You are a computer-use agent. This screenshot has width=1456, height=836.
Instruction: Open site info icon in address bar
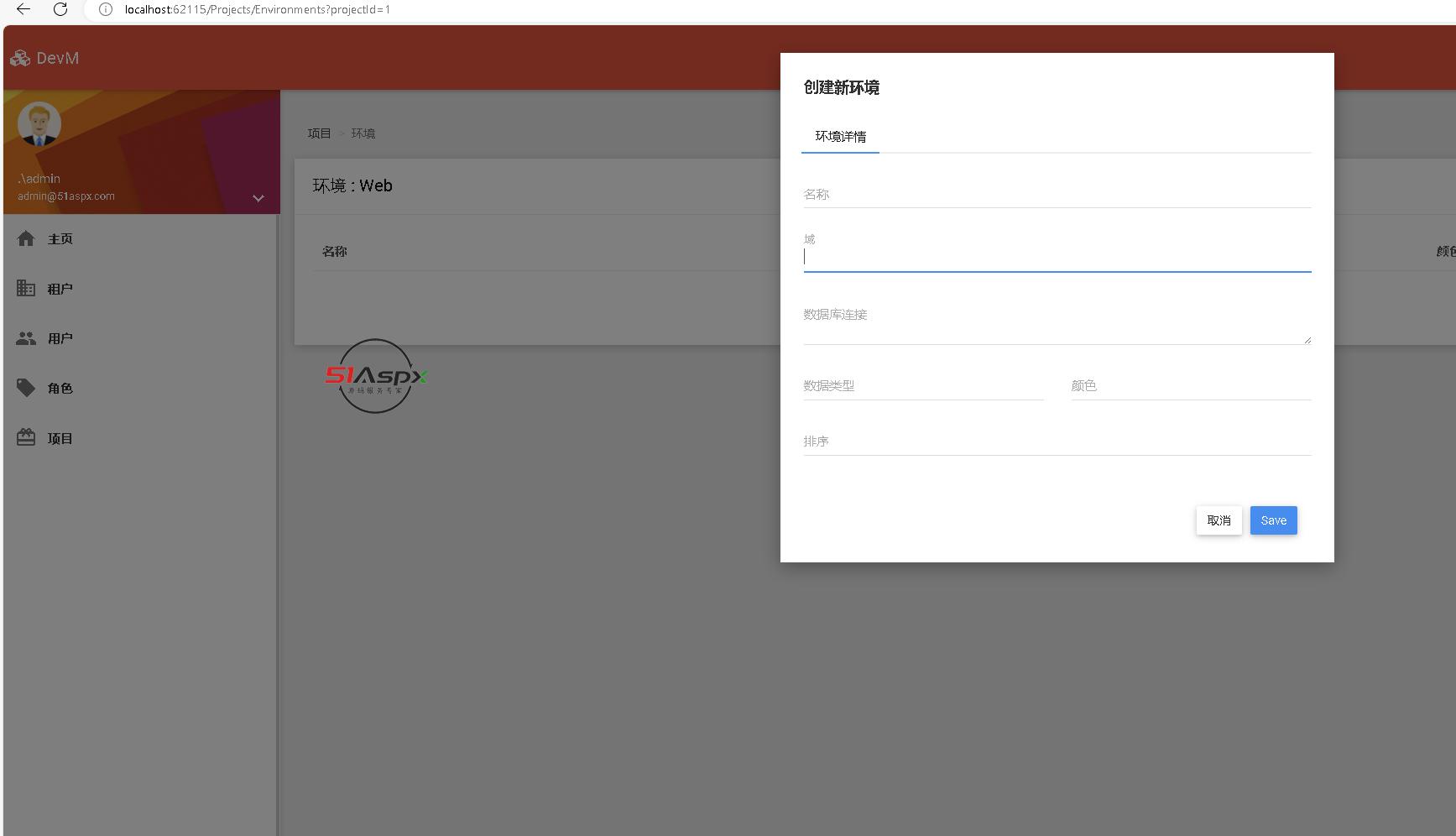tap(106, 9)
